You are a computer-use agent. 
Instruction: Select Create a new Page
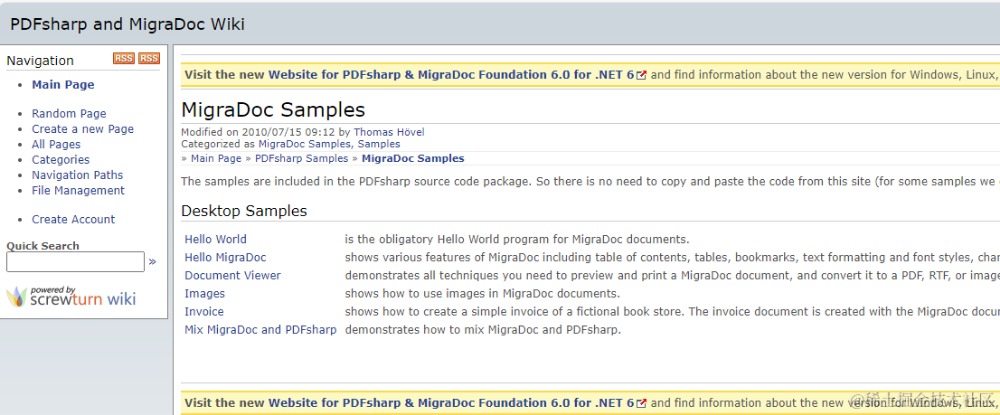83,129
